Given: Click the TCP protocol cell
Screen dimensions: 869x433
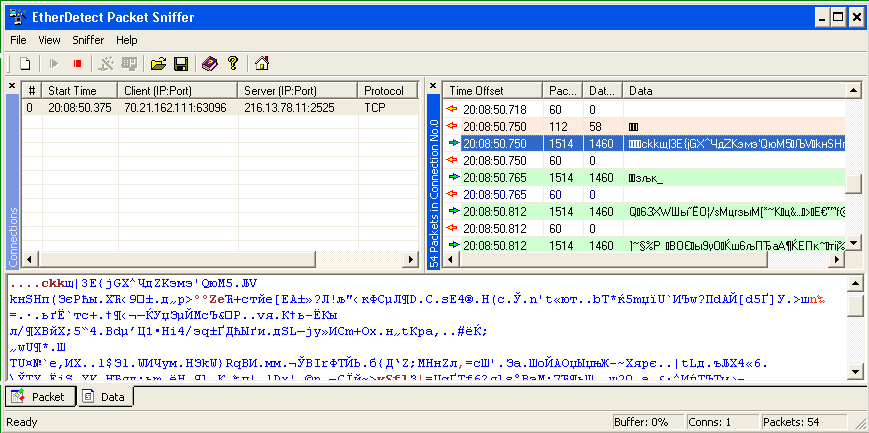Looking at the screenshot, I should click(374, 108).
